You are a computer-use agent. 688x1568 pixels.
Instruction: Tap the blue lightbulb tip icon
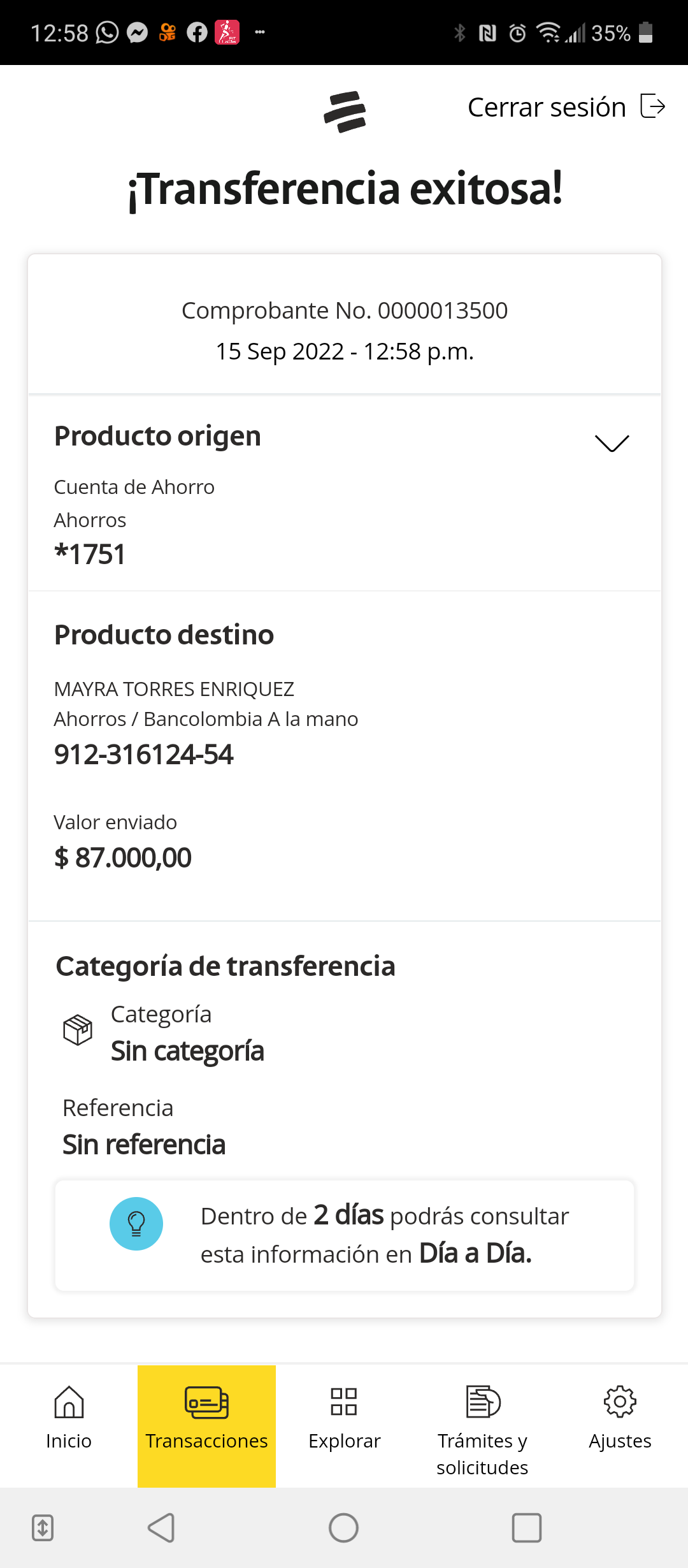(136, 1223)
